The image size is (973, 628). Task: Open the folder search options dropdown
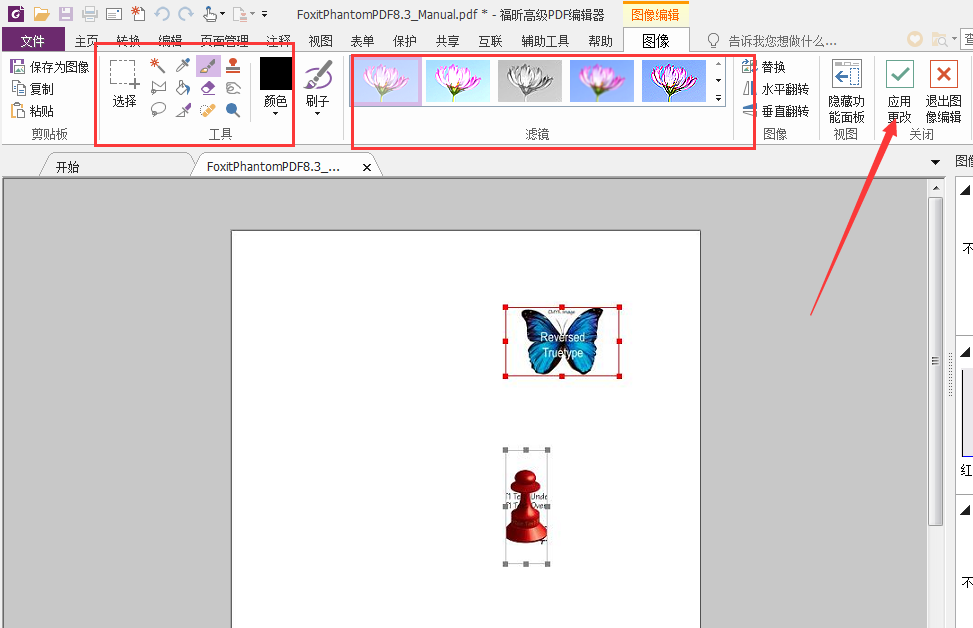[954, 40]
